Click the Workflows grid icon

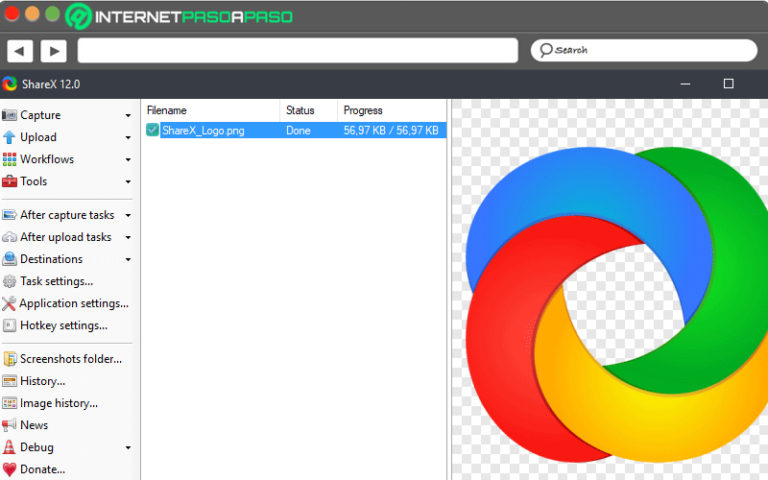tap(9, 159)
